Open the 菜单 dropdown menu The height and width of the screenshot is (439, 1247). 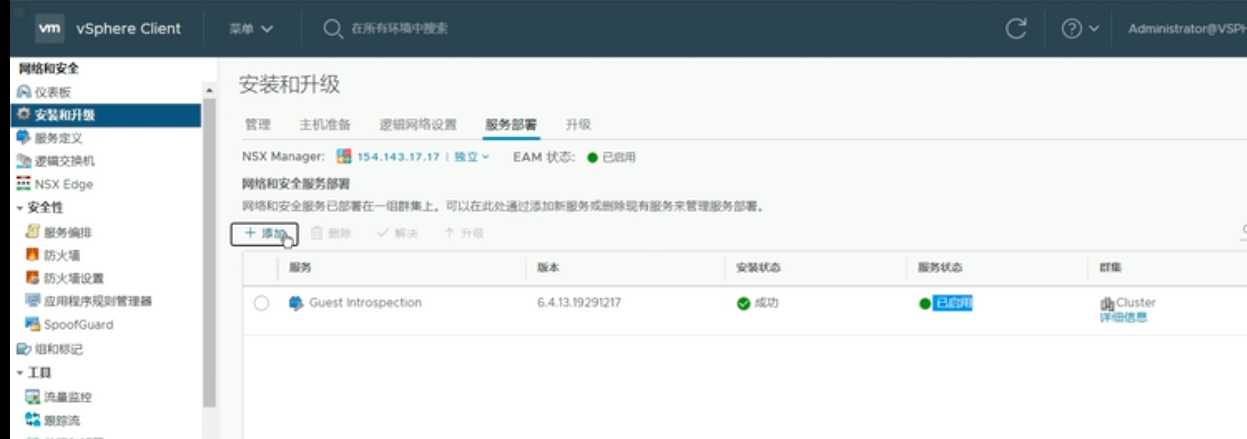click(x=251, y=29)
